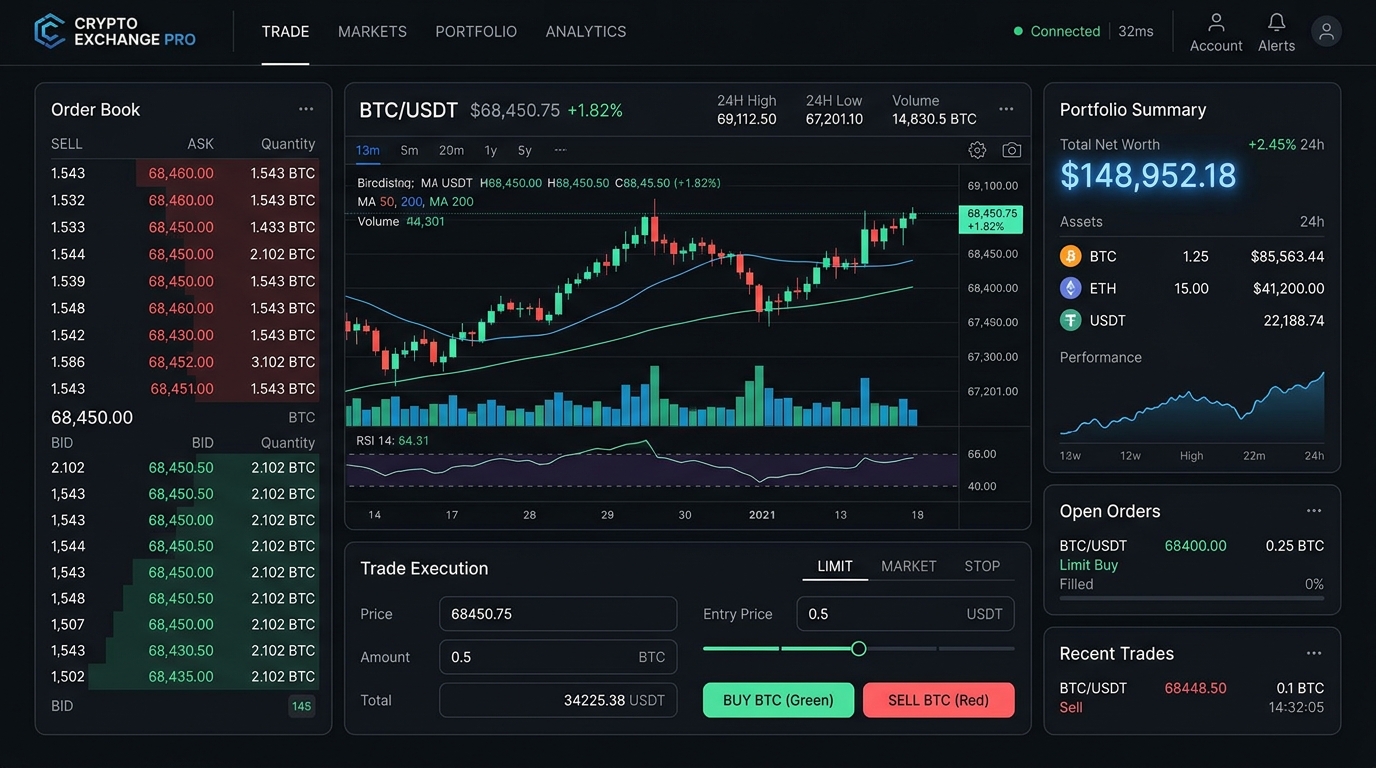1376x768 pixels.
Task: Click the 68,435.00 bid price row
Action: (183, 676)
